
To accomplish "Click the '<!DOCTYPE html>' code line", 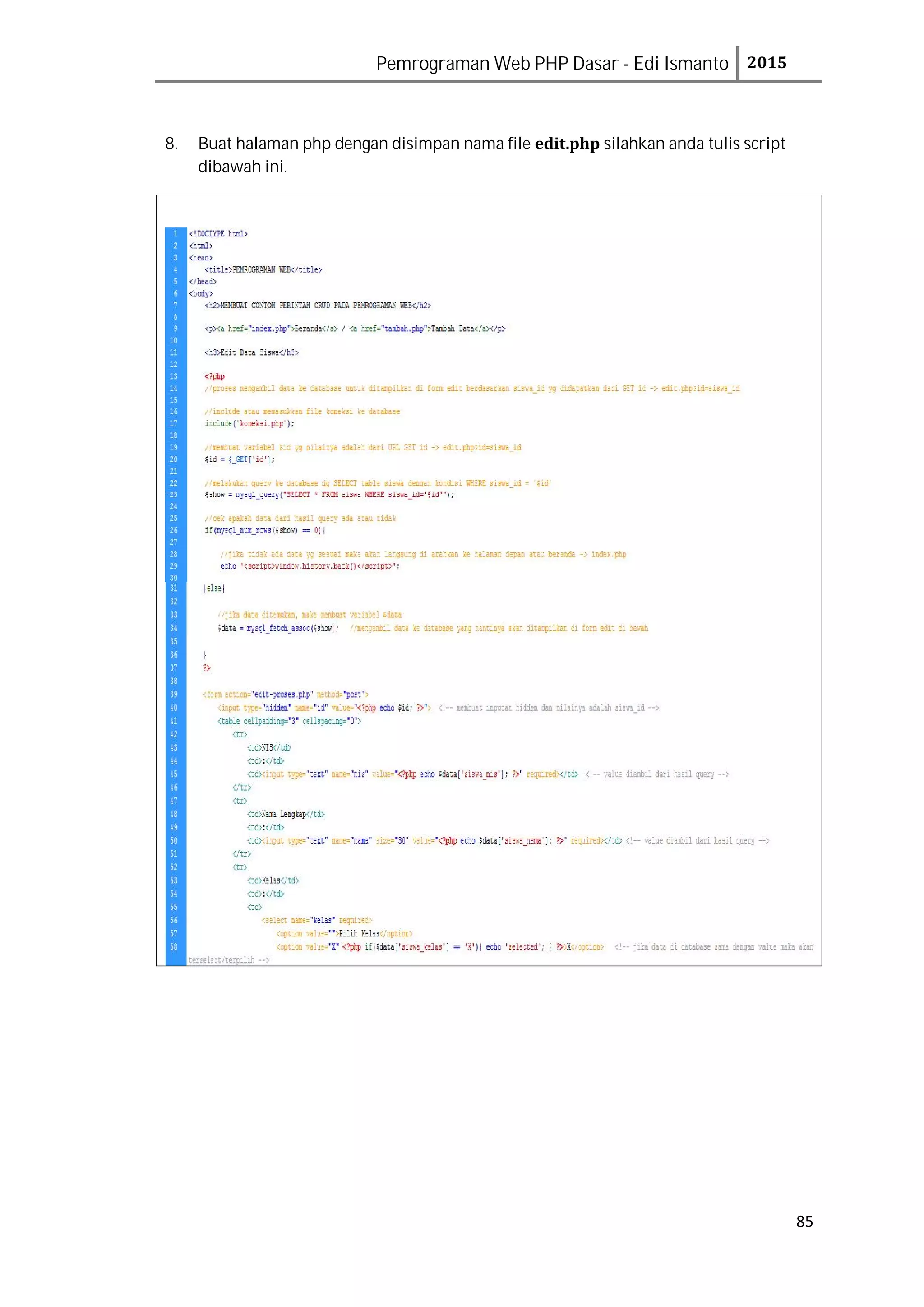I will (x=218, y=234).
